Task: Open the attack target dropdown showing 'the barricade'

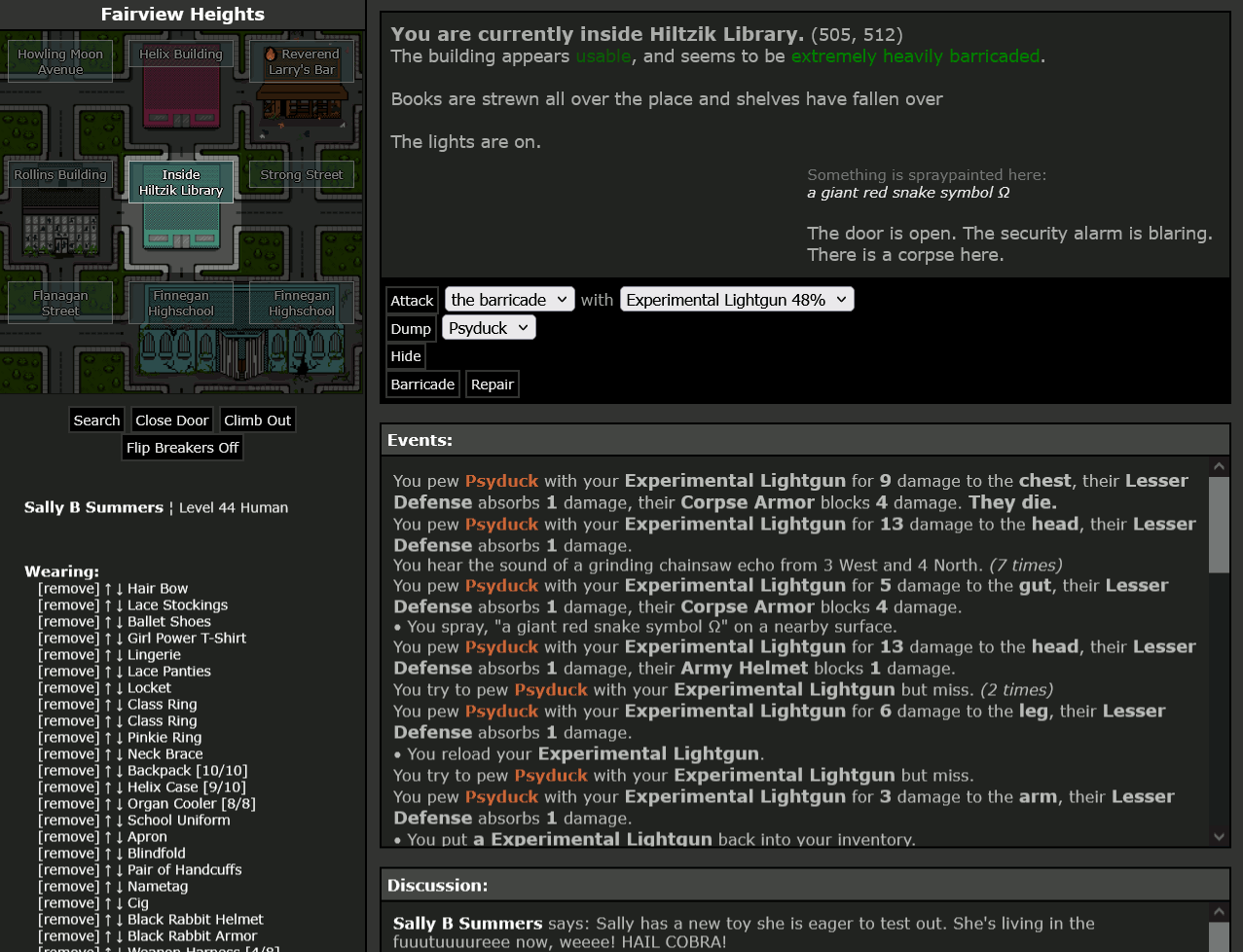Action: (509, 300)
